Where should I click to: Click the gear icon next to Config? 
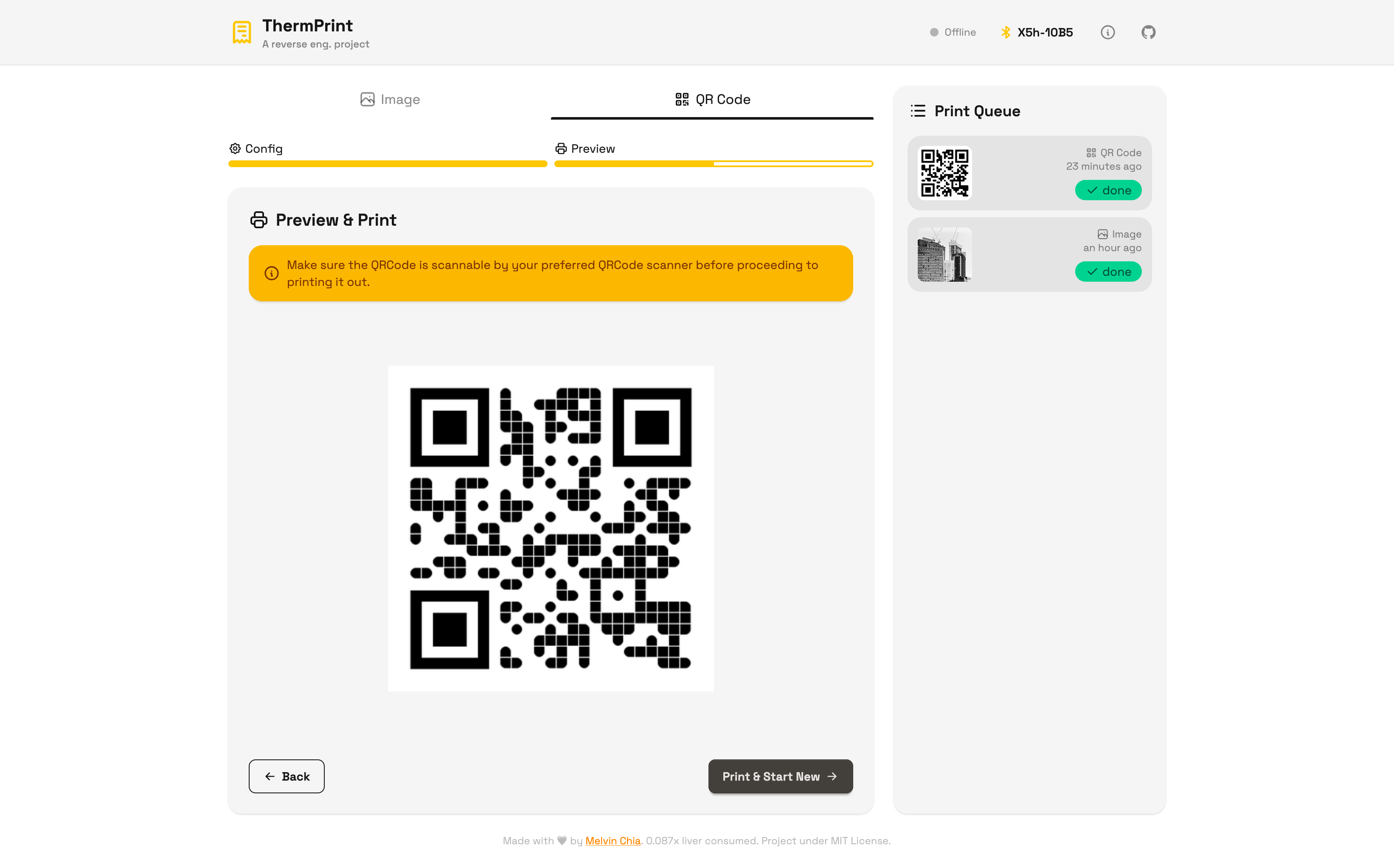click(235, 148)
